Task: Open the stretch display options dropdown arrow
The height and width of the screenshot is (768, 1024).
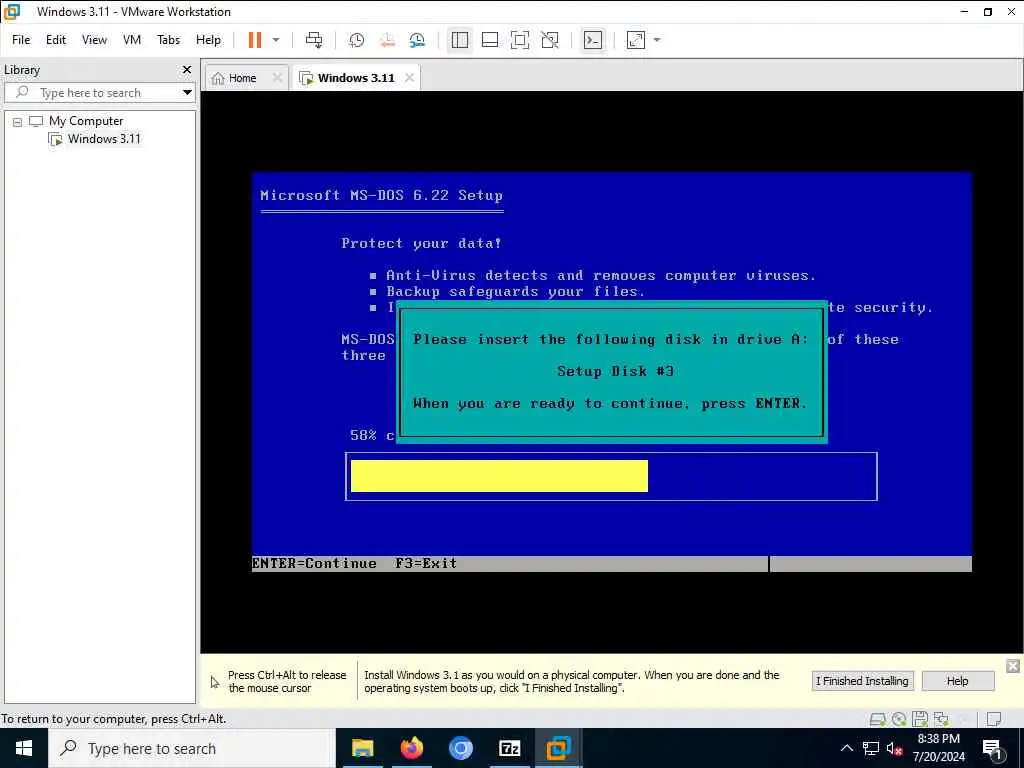Action: coord(657,40)
